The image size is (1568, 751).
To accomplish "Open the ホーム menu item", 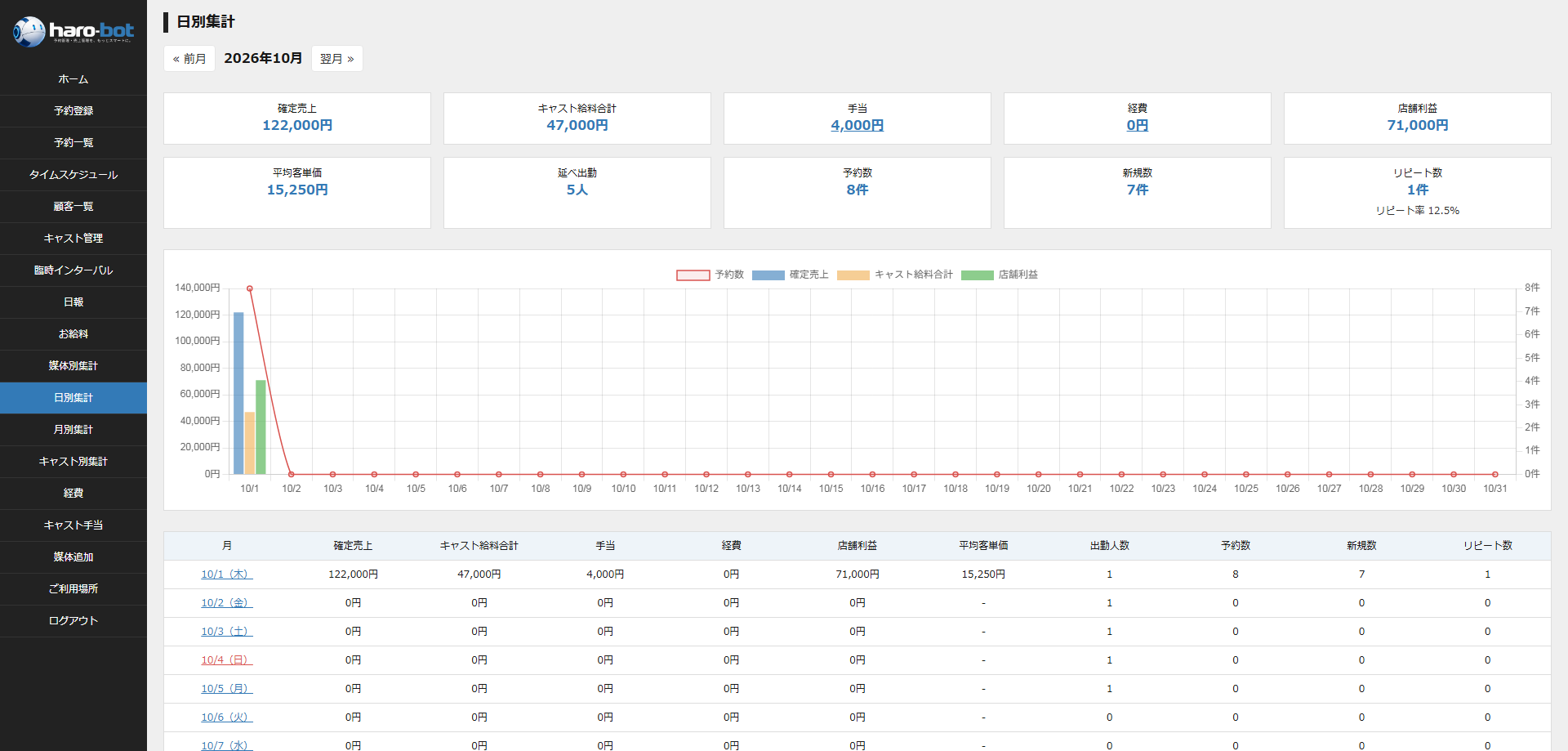I will [x=73, y=79].
